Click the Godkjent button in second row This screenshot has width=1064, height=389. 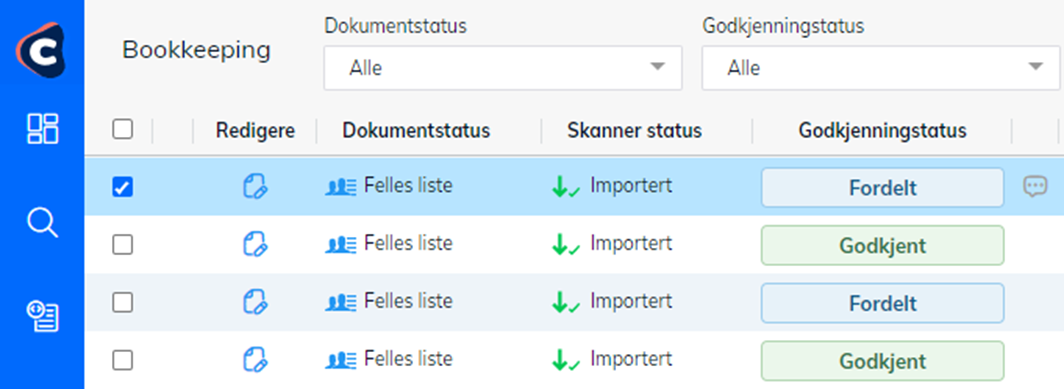point(882,245)
